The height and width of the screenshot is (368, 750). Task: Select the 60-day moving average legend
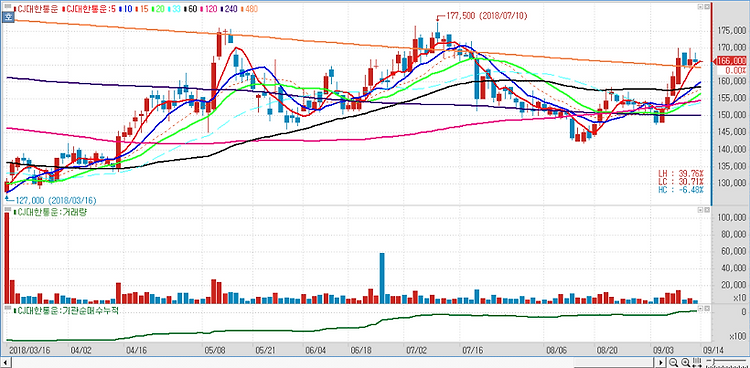(x=190, y=9)
